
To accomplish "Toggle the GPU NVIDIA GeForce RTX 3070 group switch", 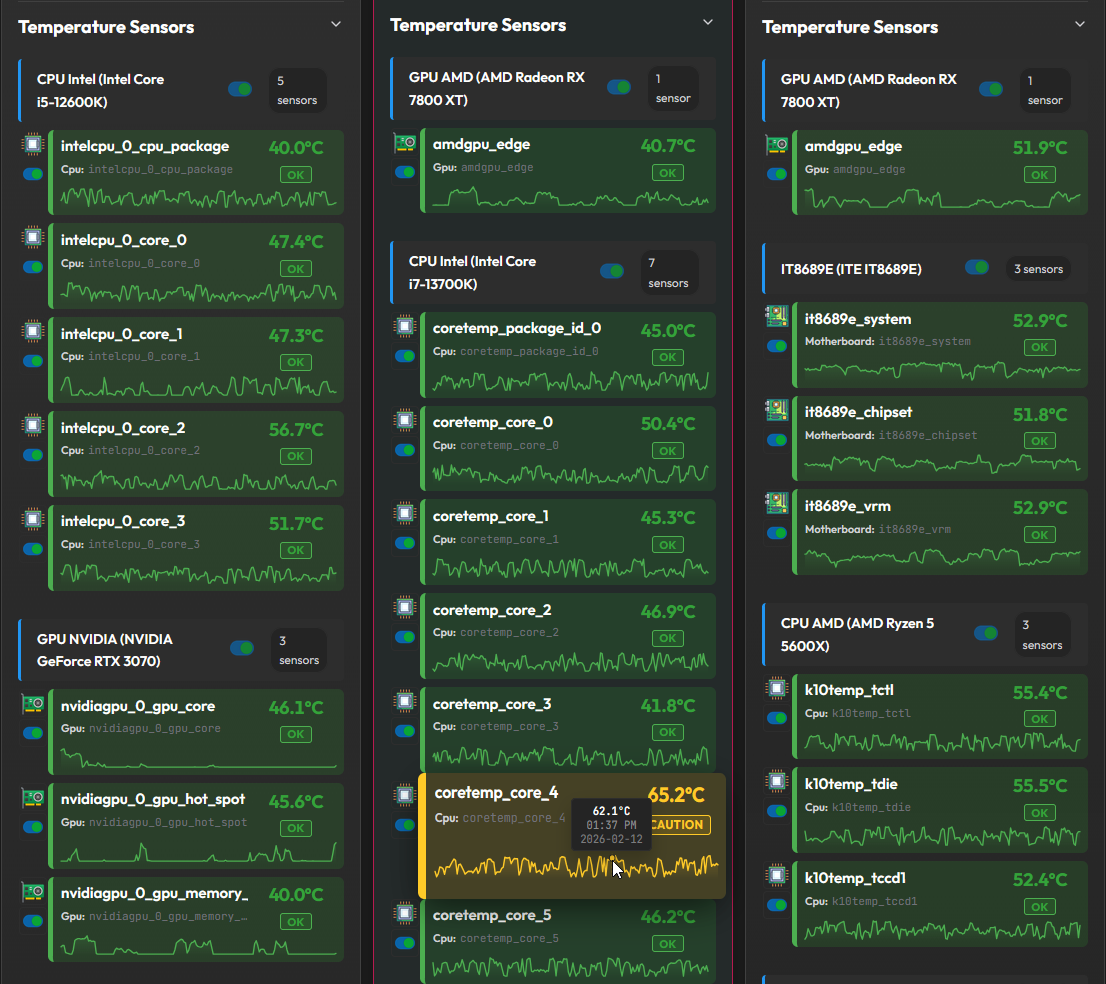I will pyautogui.click(x=242, y=648).
